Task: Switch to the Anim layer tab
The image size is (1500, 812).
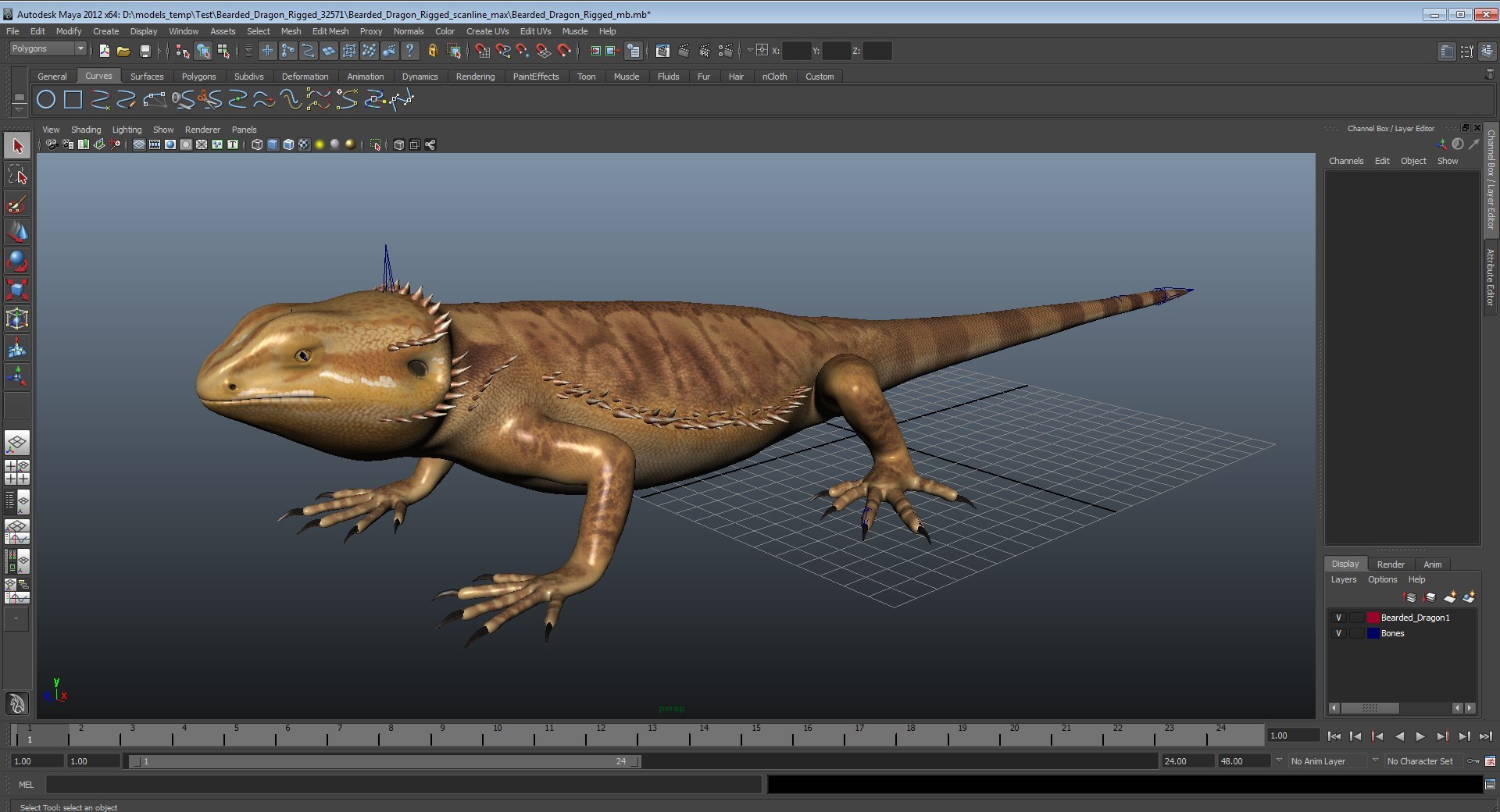Action: point(1433,564)
